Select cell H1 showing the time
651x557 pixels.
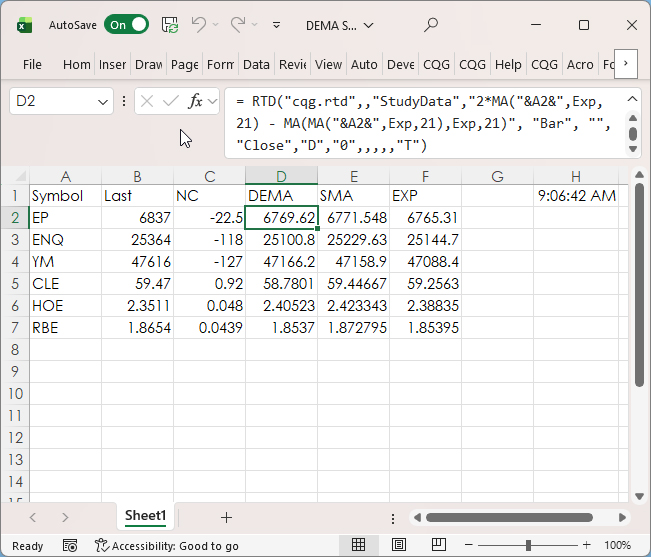576,196
